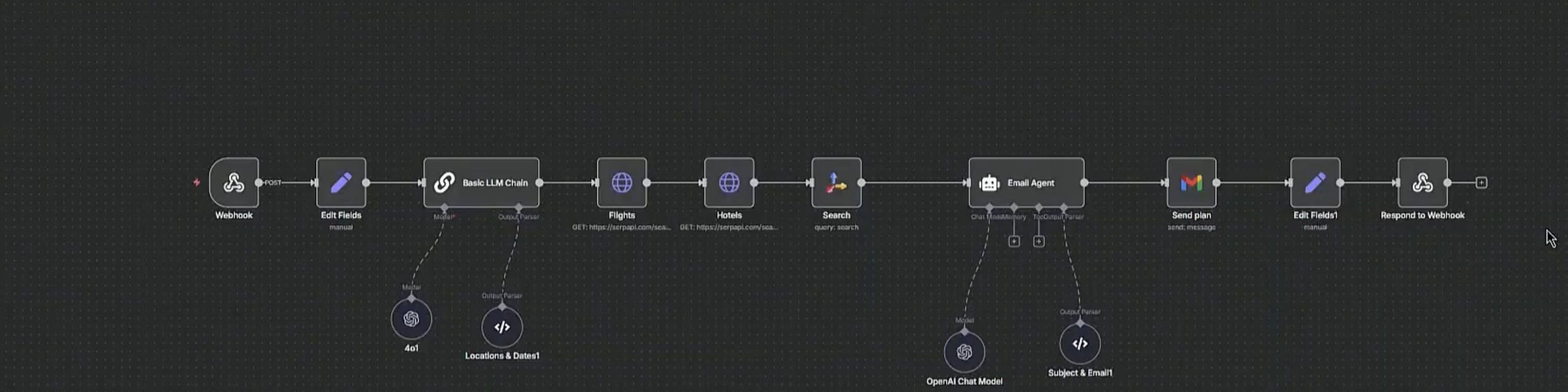Click the 'Respond to Webhook' label
Image resolution: width=1568 pixels, height=392 pixels.
(1423, 216)
